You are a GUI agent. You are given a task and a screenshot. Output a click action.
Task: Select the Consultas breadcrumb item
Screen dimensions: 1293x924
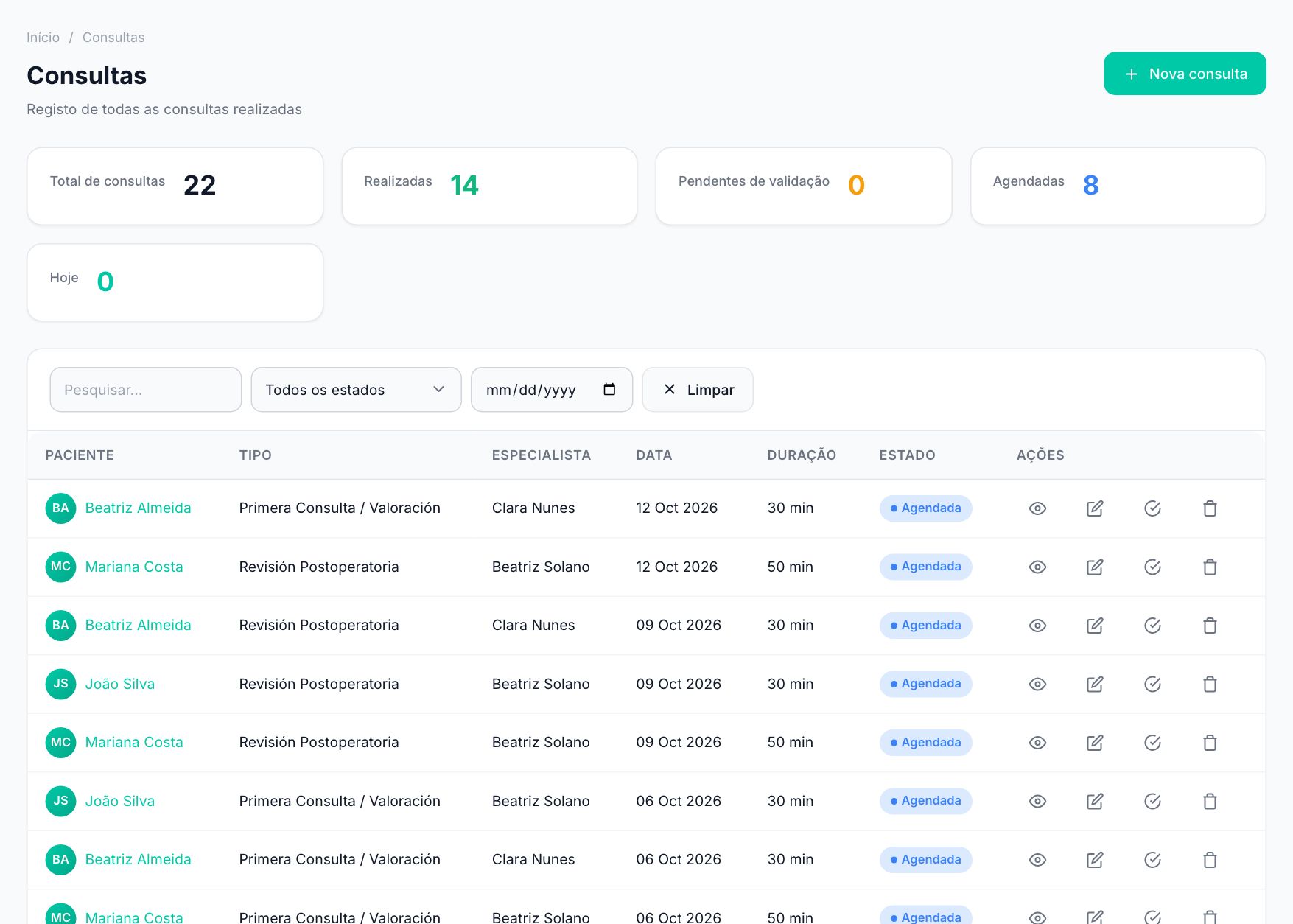(x=113, y=38)
